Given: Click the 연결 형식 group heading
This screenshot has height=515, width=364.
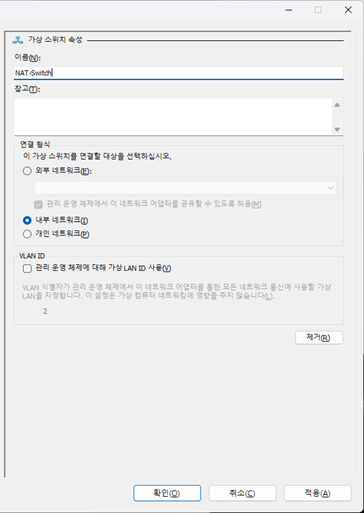Looking at the screenshot, I should (x=35, y=144).
